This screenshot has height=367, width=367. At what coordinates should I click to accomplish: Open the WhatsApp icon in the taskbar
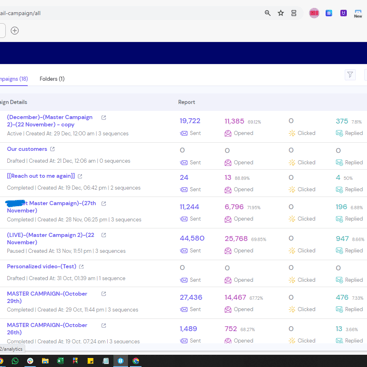click(x=15, y=361)
